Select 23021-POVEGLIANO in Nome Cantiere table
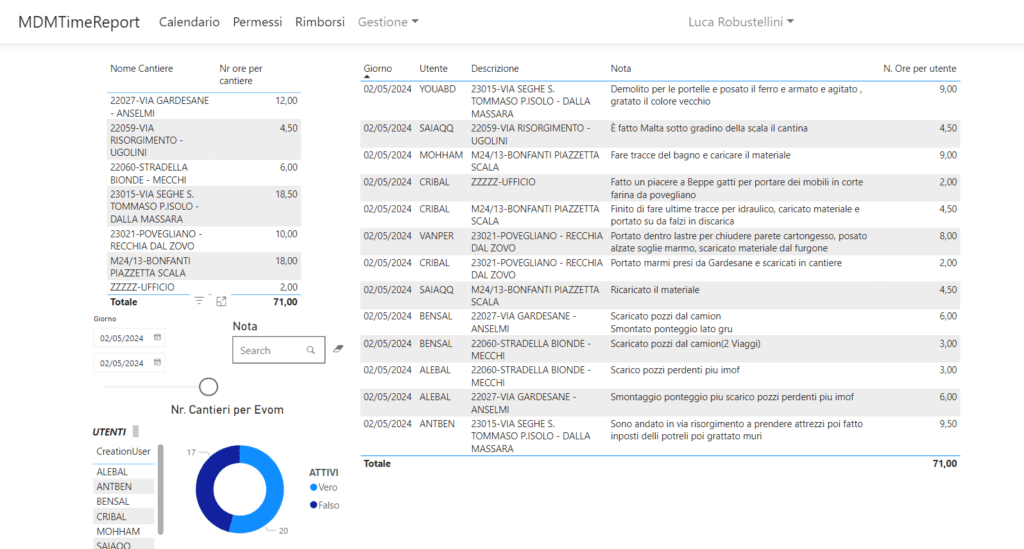This screenshot has width=1024, height=549. click(156, 240)
